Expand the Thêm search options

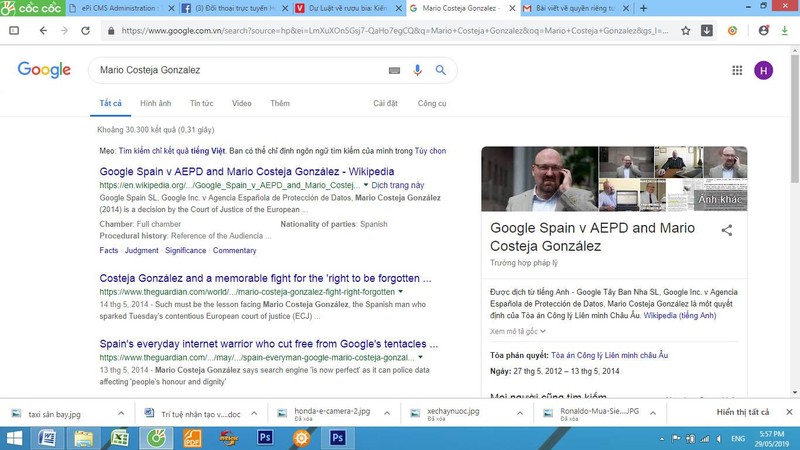280,104
